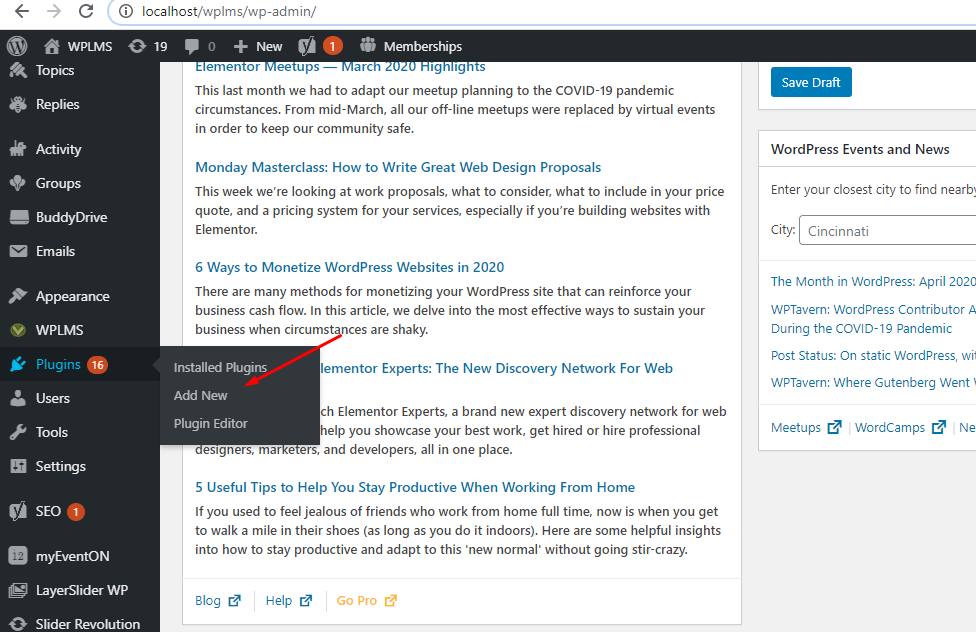Click the site info icon in address bar
Screen dimensions: 976x632
(126, 11)
